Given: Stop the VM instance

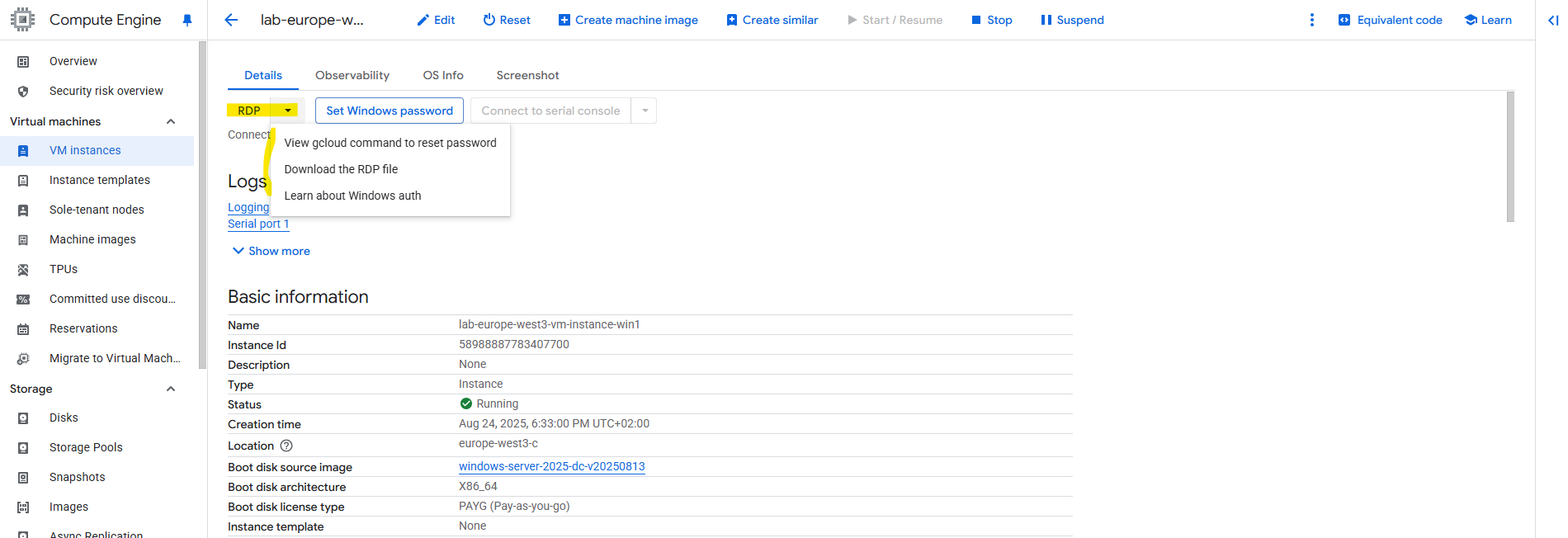Looking at the screenshot, I should [x=991, y=20].
